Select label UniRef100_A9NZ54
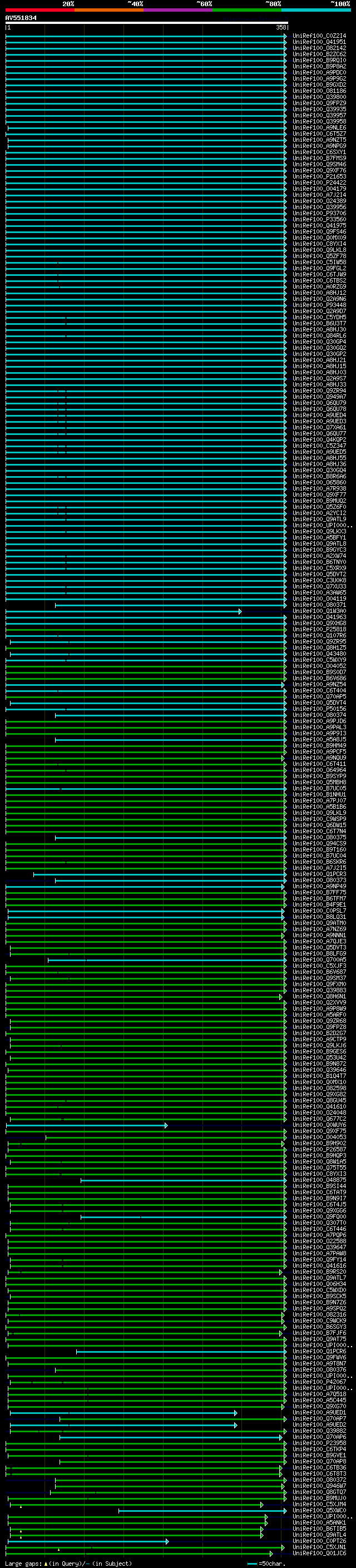Viewport: 356px width, 1568px height. pyautogui.click(x=319, y=685)
